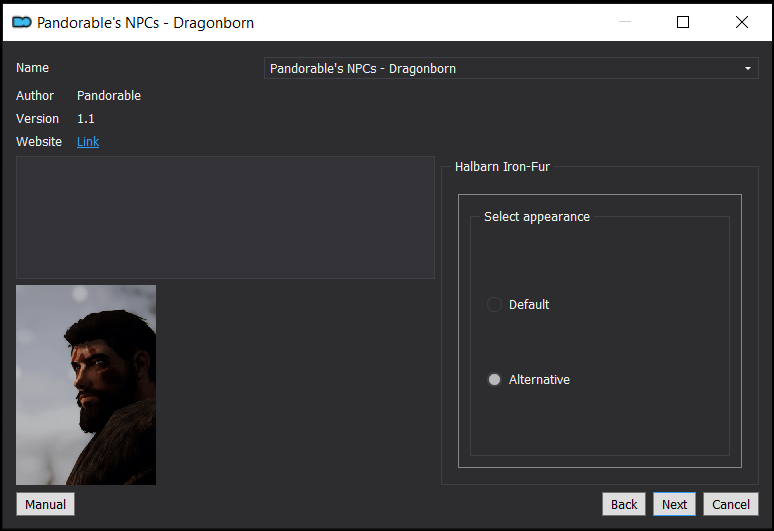This screenshot has height=531, width=774.
Task: Close the installer window
Action: (x=741, y=22)
